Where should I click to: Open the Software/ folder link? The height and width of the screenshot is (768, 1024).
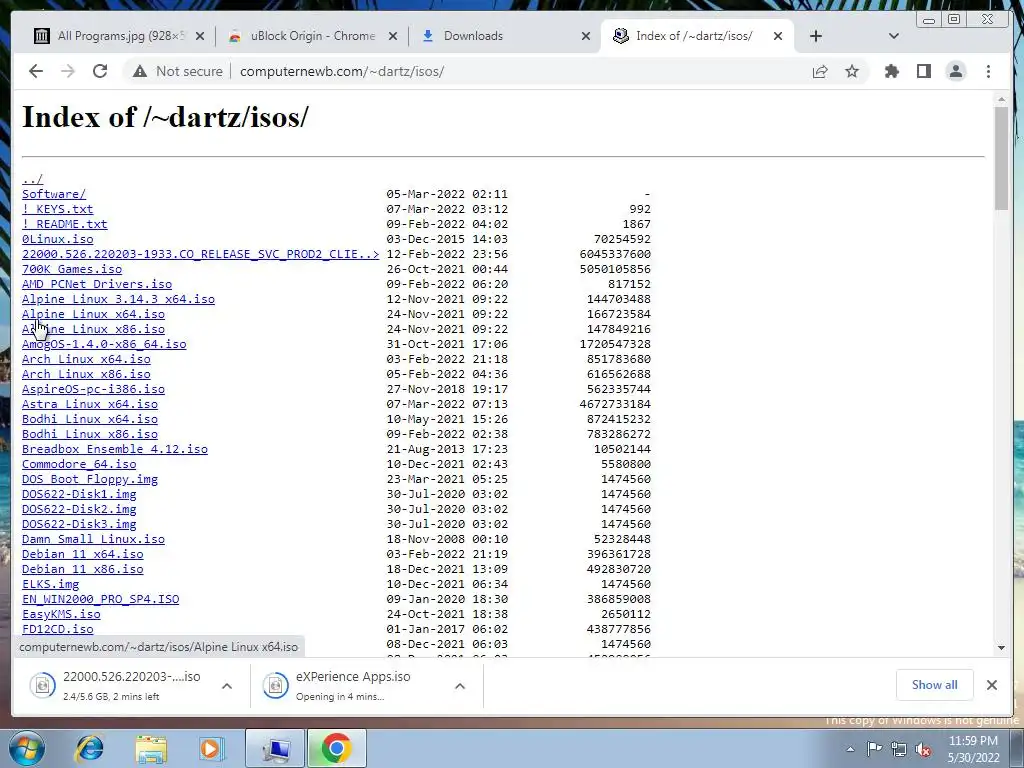click(x=54, y=194)
